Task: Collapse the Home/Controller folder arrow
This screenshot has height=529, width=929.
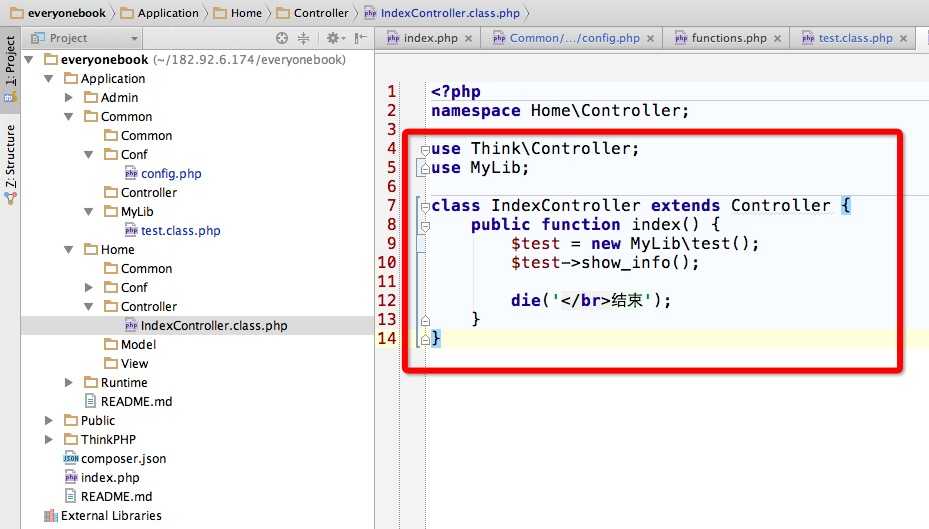Action: (89, 306)
